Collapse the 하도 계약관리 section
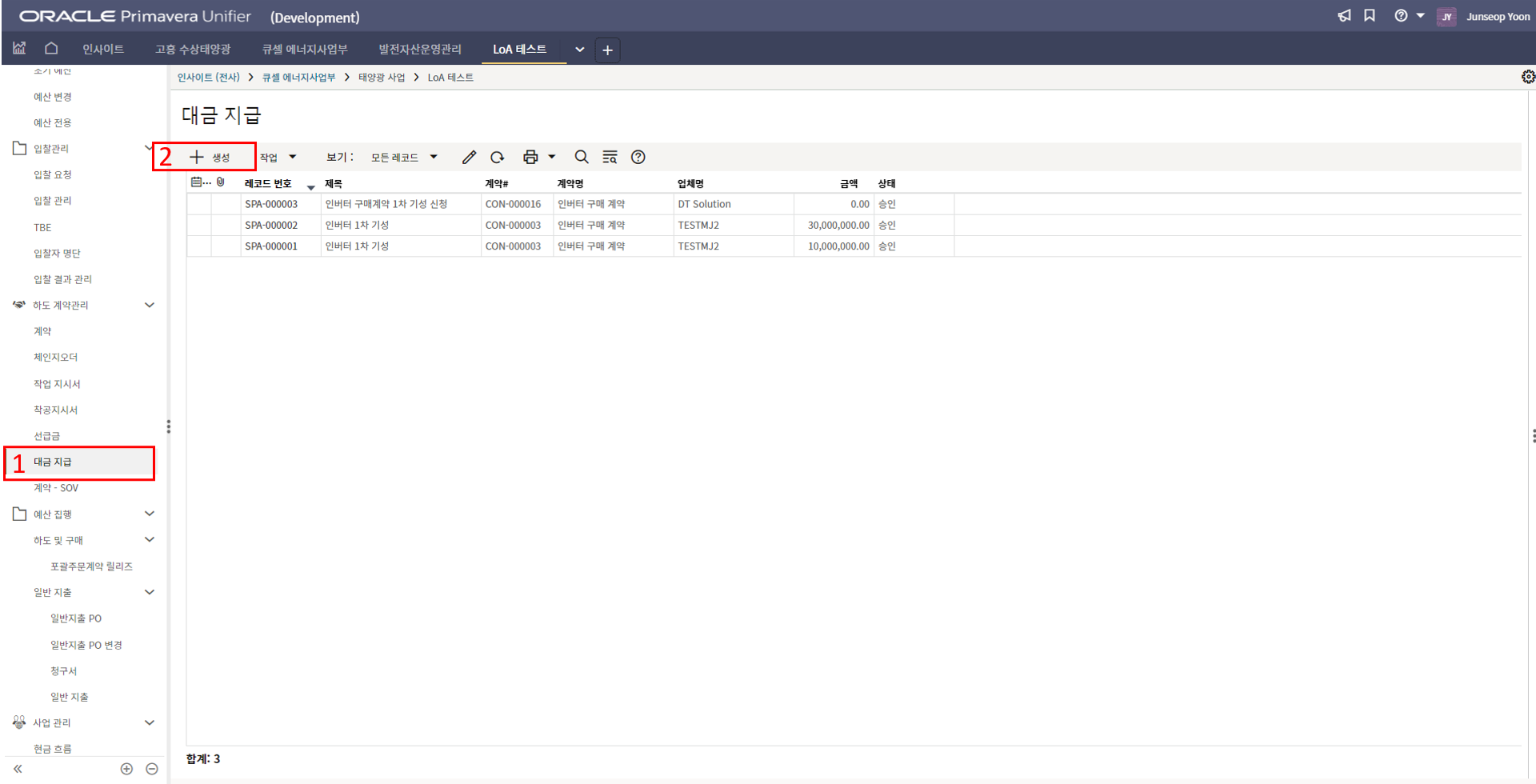Screen dimensions: 1536x784 pos(150,305)
